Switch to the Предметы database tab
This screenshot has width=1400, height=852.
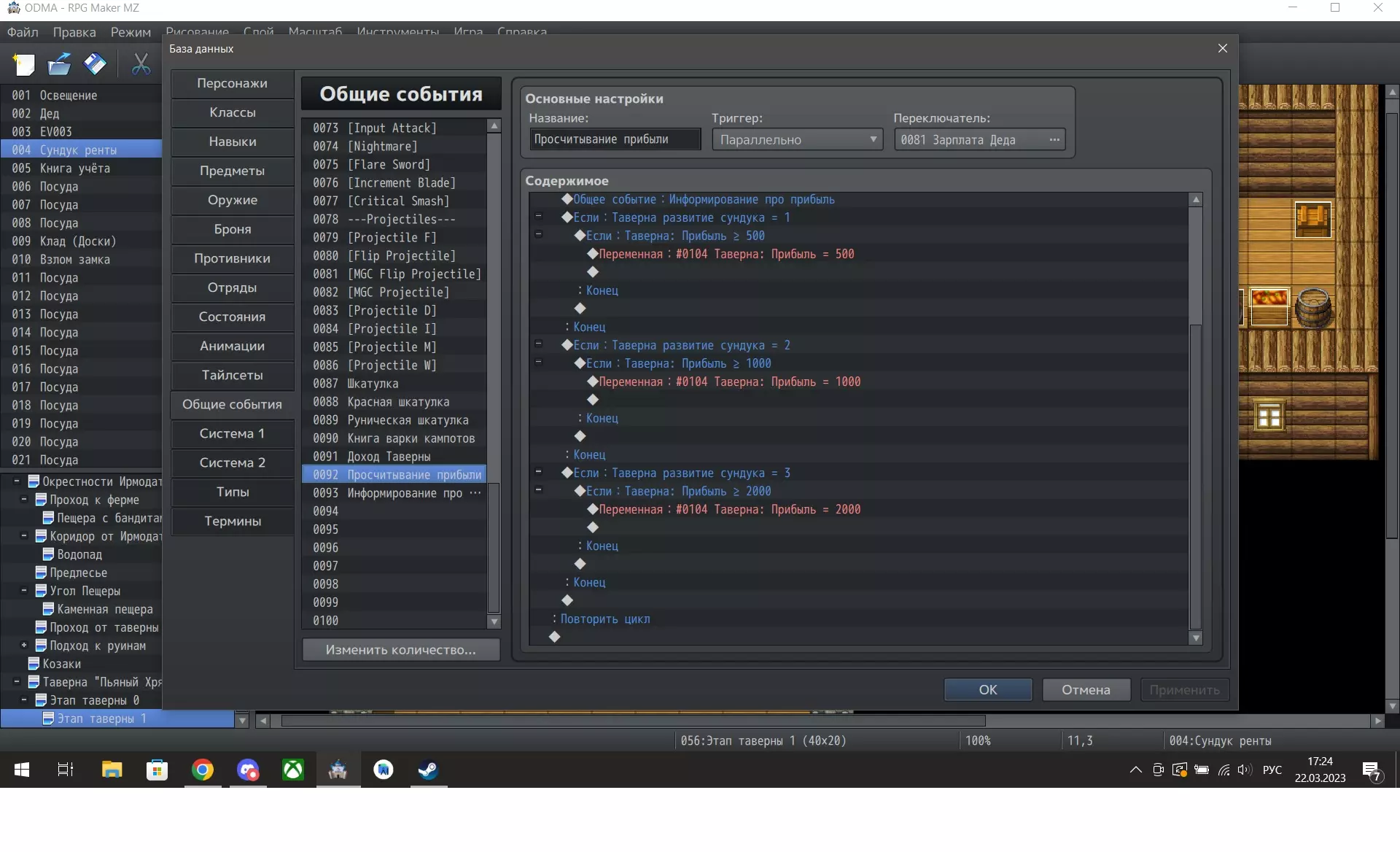pos(232,171)
